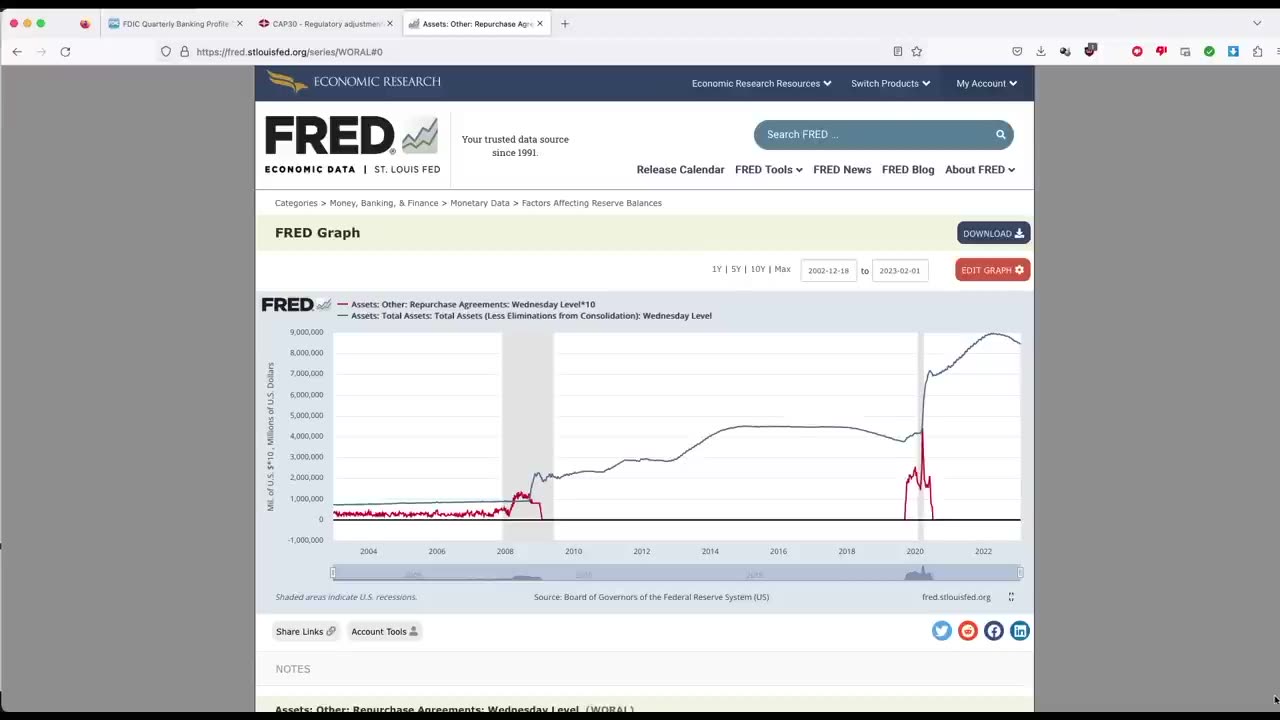1280x720 pixels.
Task: Open the extensions puzzle-piece menu
Action: [1257, 51]
